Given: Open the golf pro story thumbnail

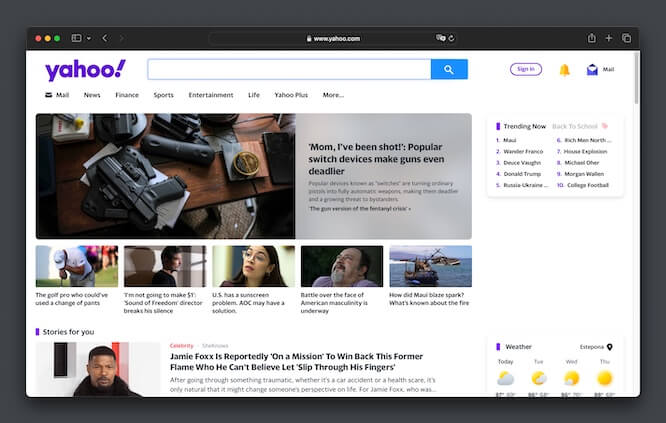Looking at the screenshot, I should pyautogui.click(x=77, y=266).
